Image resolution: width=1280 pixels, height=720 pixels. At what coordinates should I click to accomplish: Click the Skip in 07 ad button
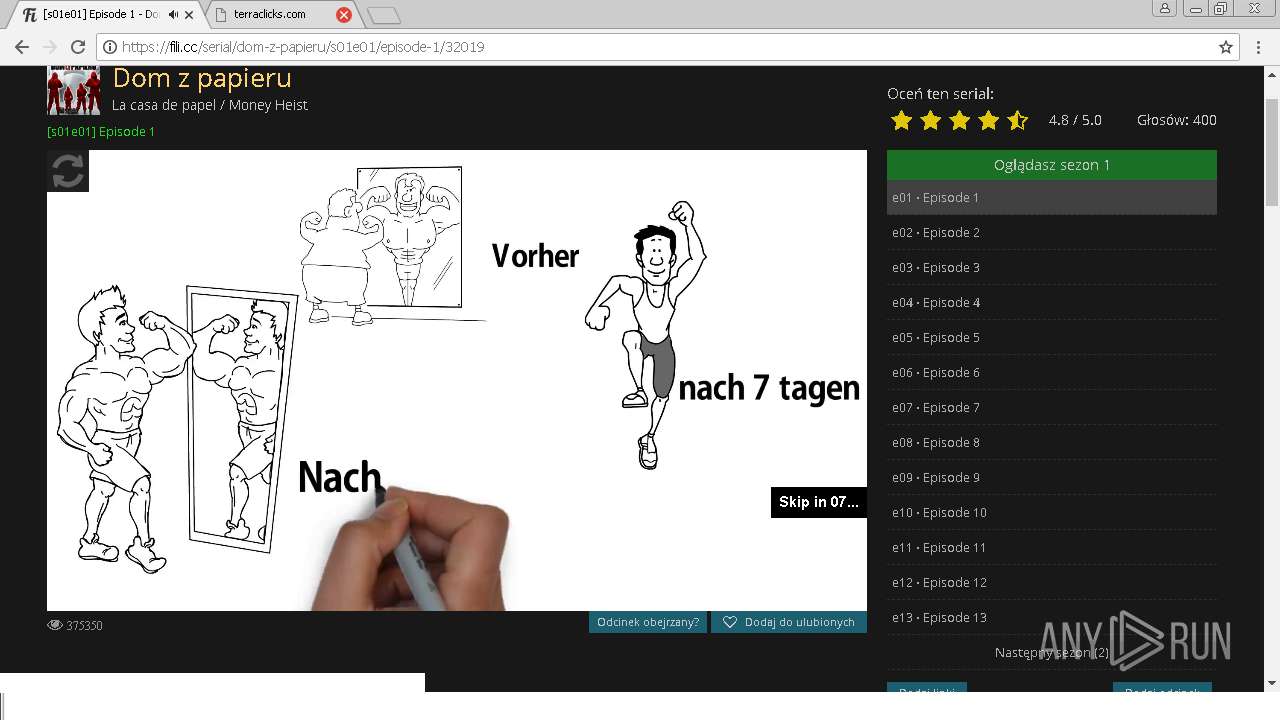[x=818, y=502]
